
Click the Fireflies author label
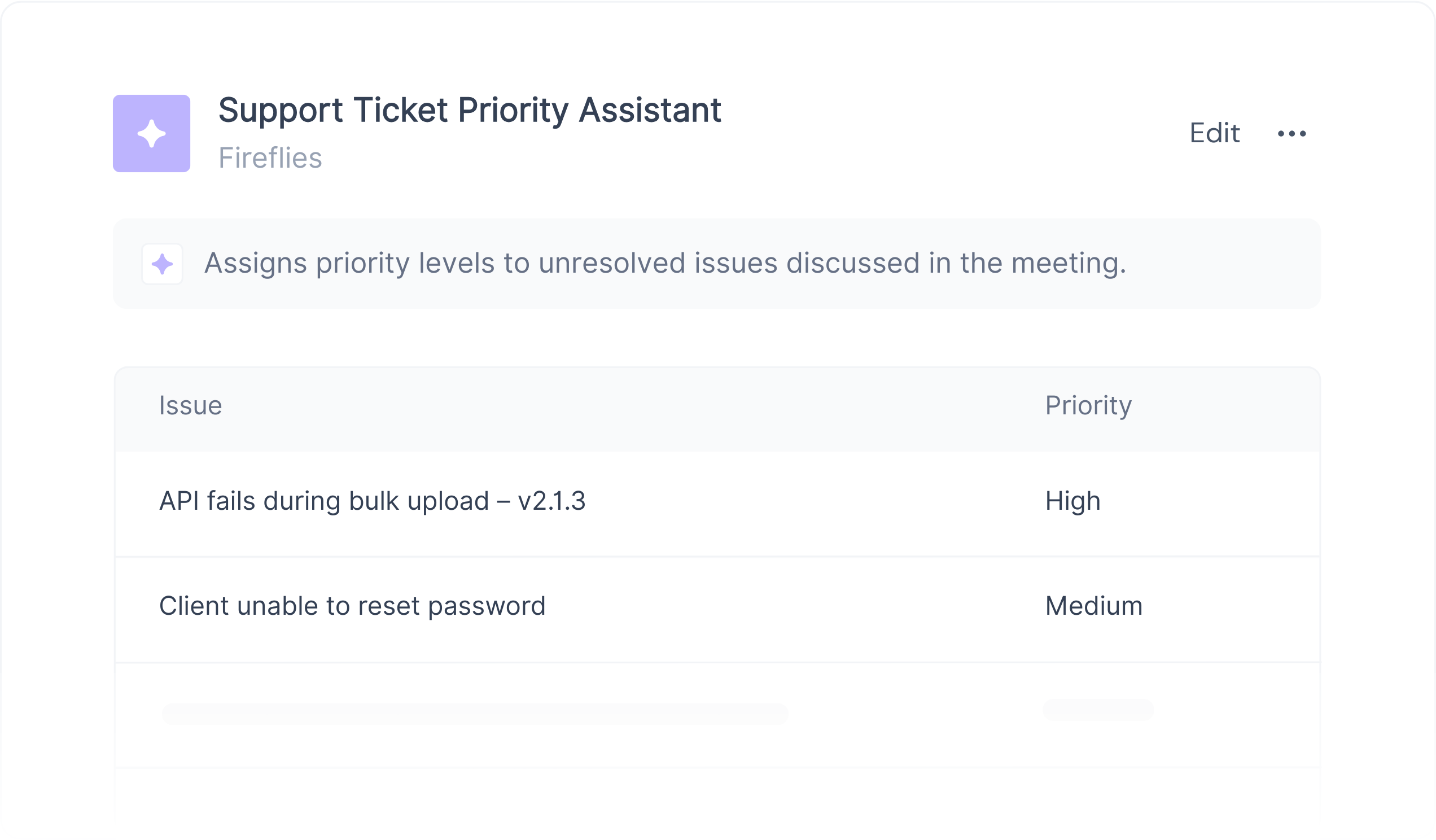coord(270,158)
